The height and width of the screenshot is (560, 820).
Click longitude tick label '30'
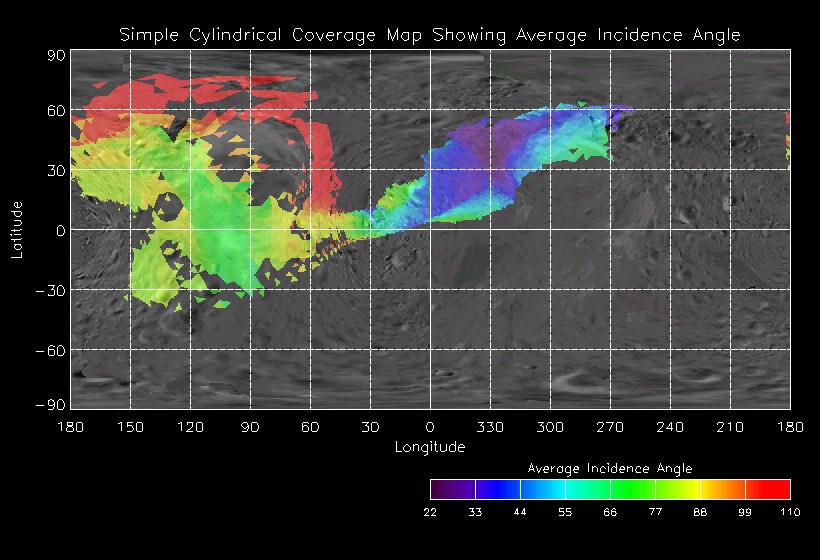click(370, 427)
